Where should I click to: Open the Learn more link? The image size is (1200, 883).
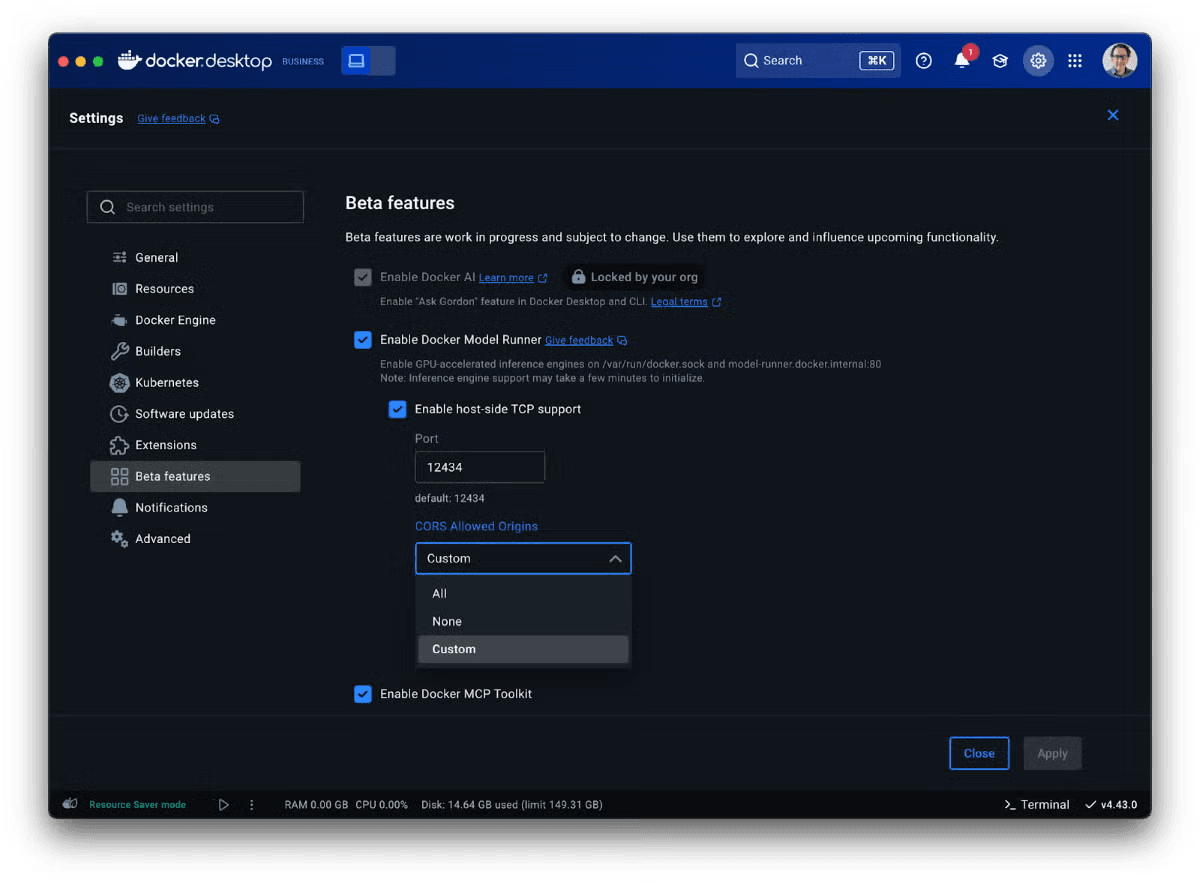[506, 278]
